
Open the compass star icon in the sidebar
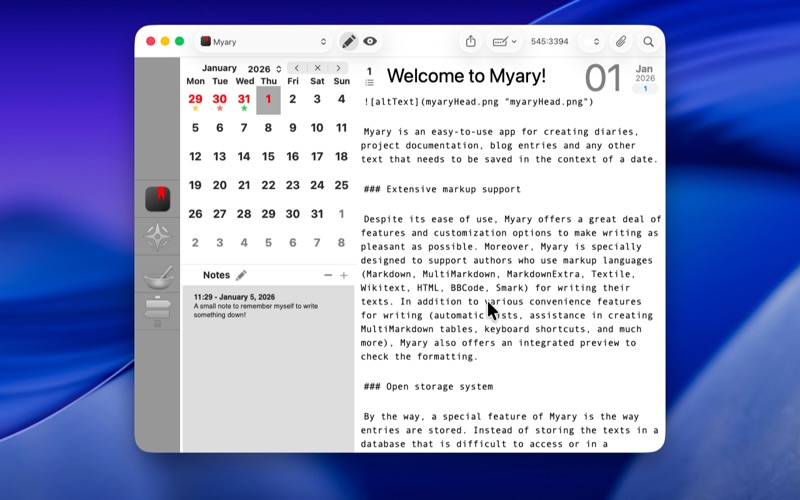158,237
